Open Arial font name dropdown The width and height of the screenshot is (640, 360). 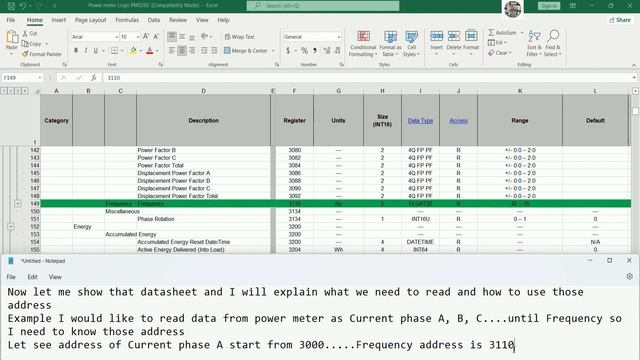116,37
